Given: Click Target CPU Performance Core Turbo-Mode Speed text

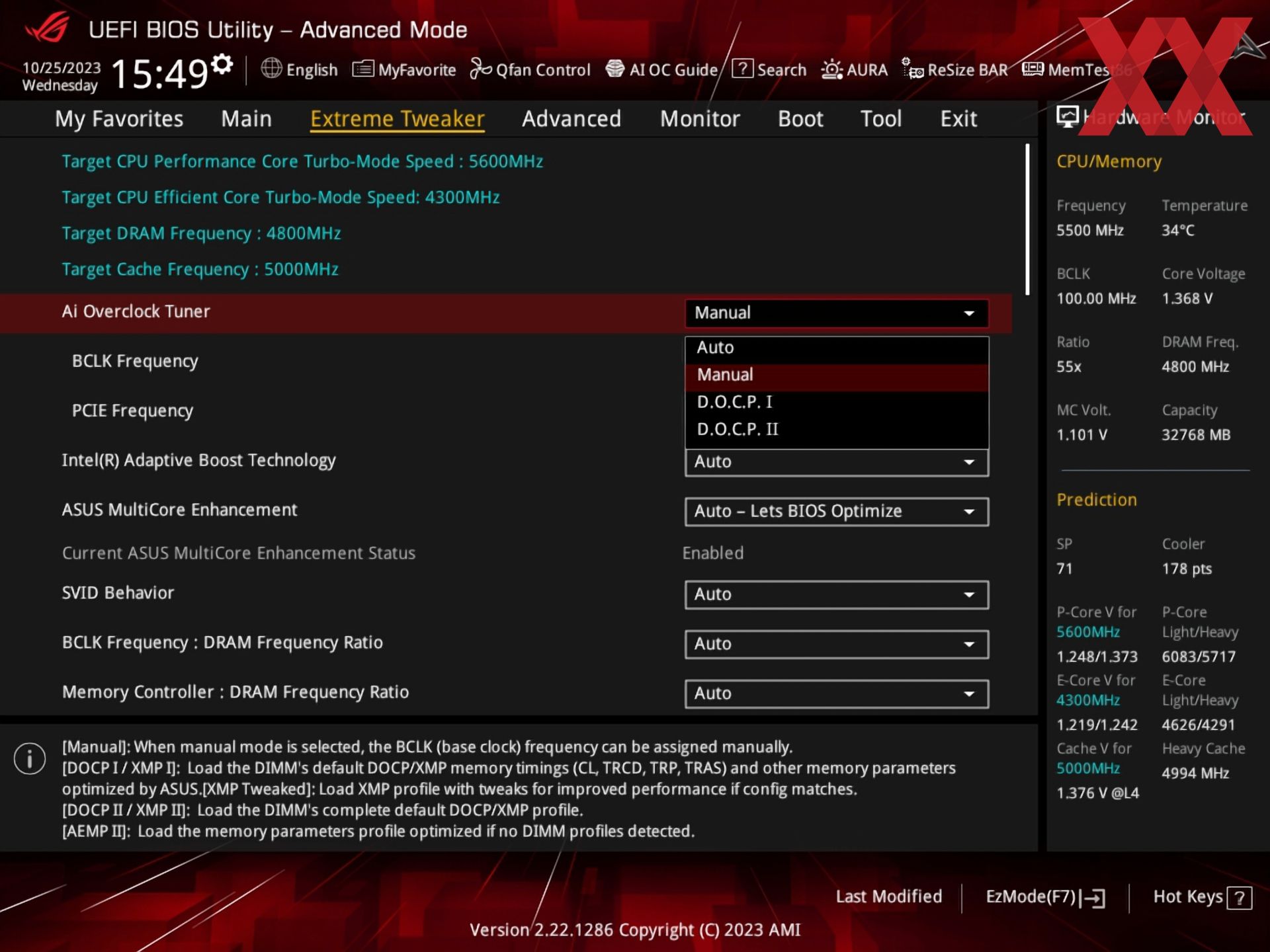Looking at the screenshot, I should click(302, 161).
